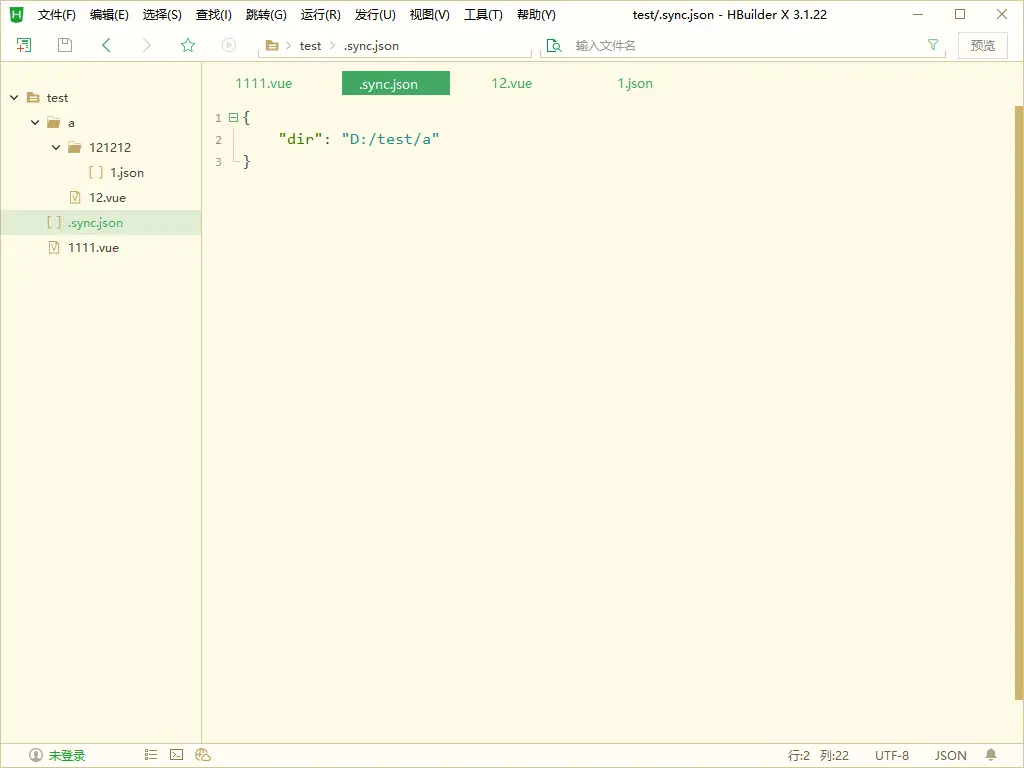Screen dimensions: 1024x768
Task: Click the user avatar icon in status bar
Action: point(36,756)
